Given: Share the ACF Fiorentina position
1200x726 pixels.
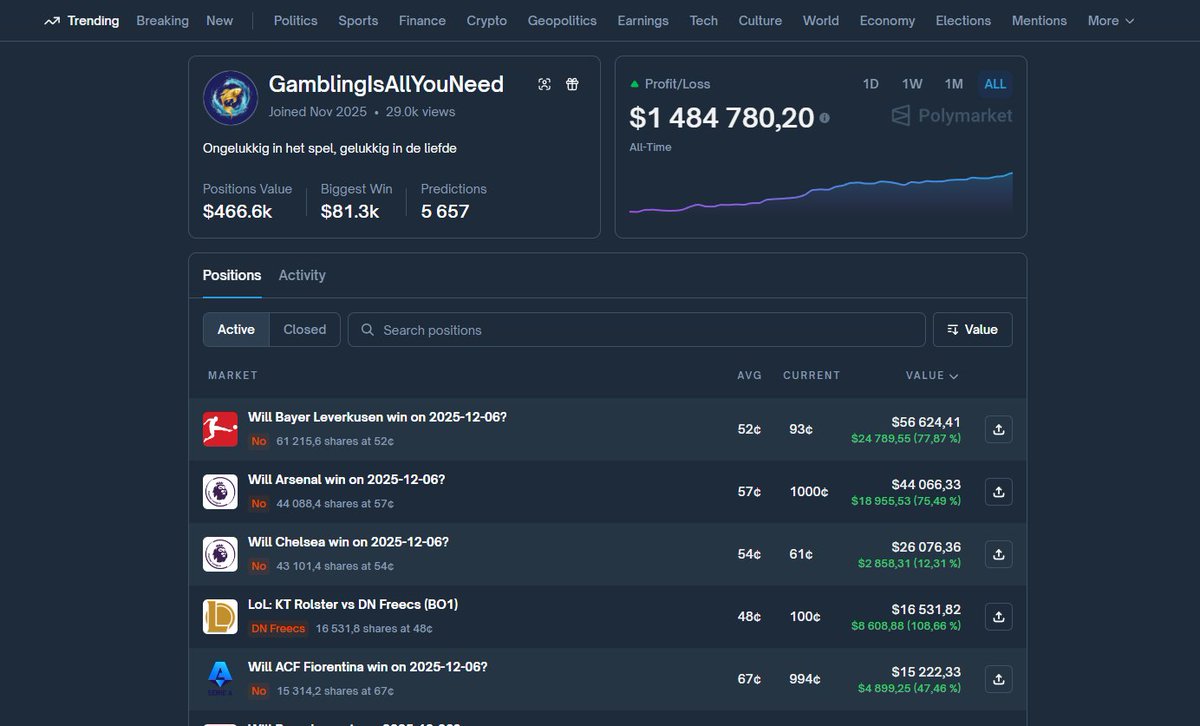Looking at the screenshot, I should [998, 679].
